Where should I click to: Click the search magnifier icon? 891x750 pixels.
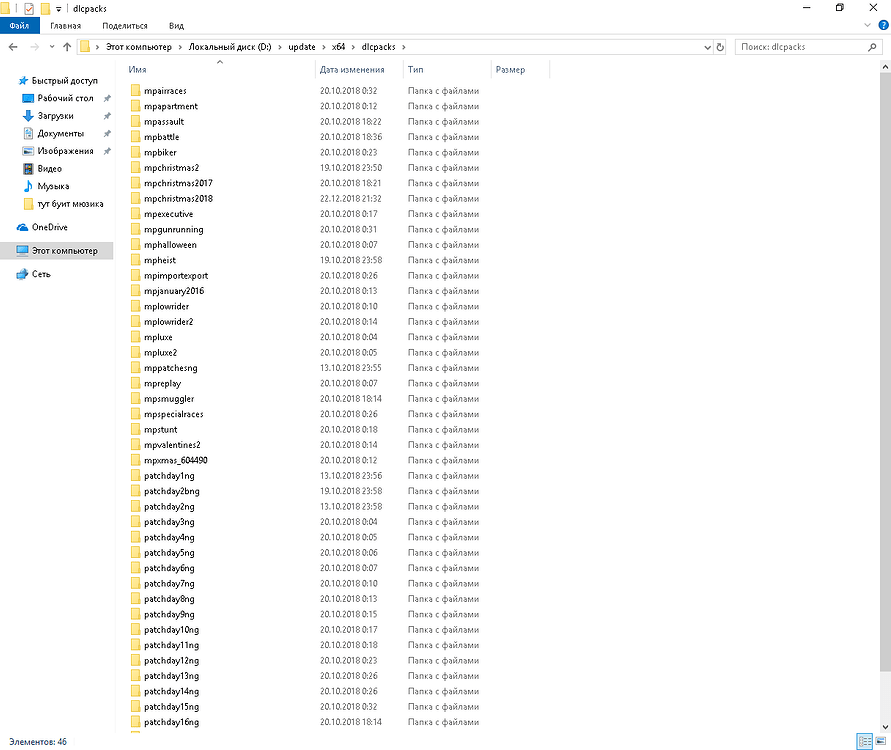click(872, 47)
